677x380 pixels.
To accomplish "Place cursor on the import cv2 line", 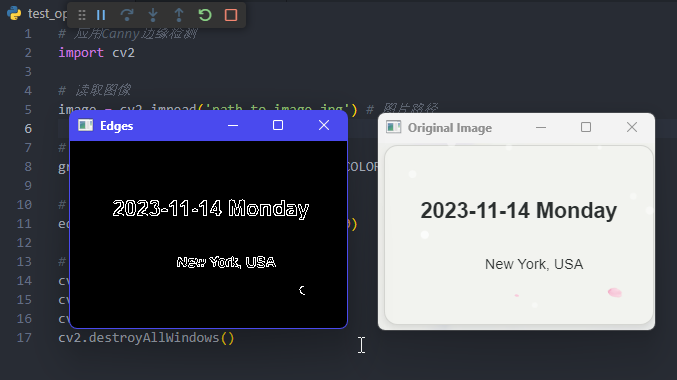I will point(97,53).
